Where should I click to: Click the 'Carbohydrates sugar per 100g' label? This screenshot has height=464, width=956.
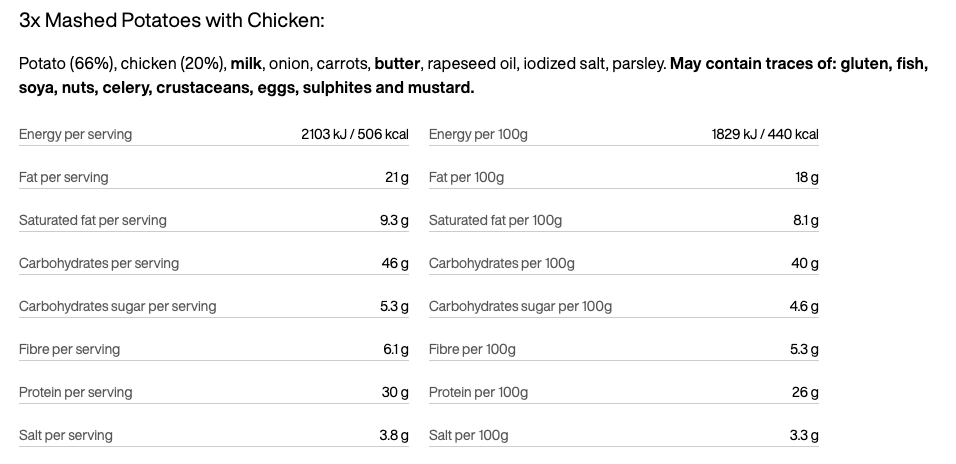[x=520, y=306]
